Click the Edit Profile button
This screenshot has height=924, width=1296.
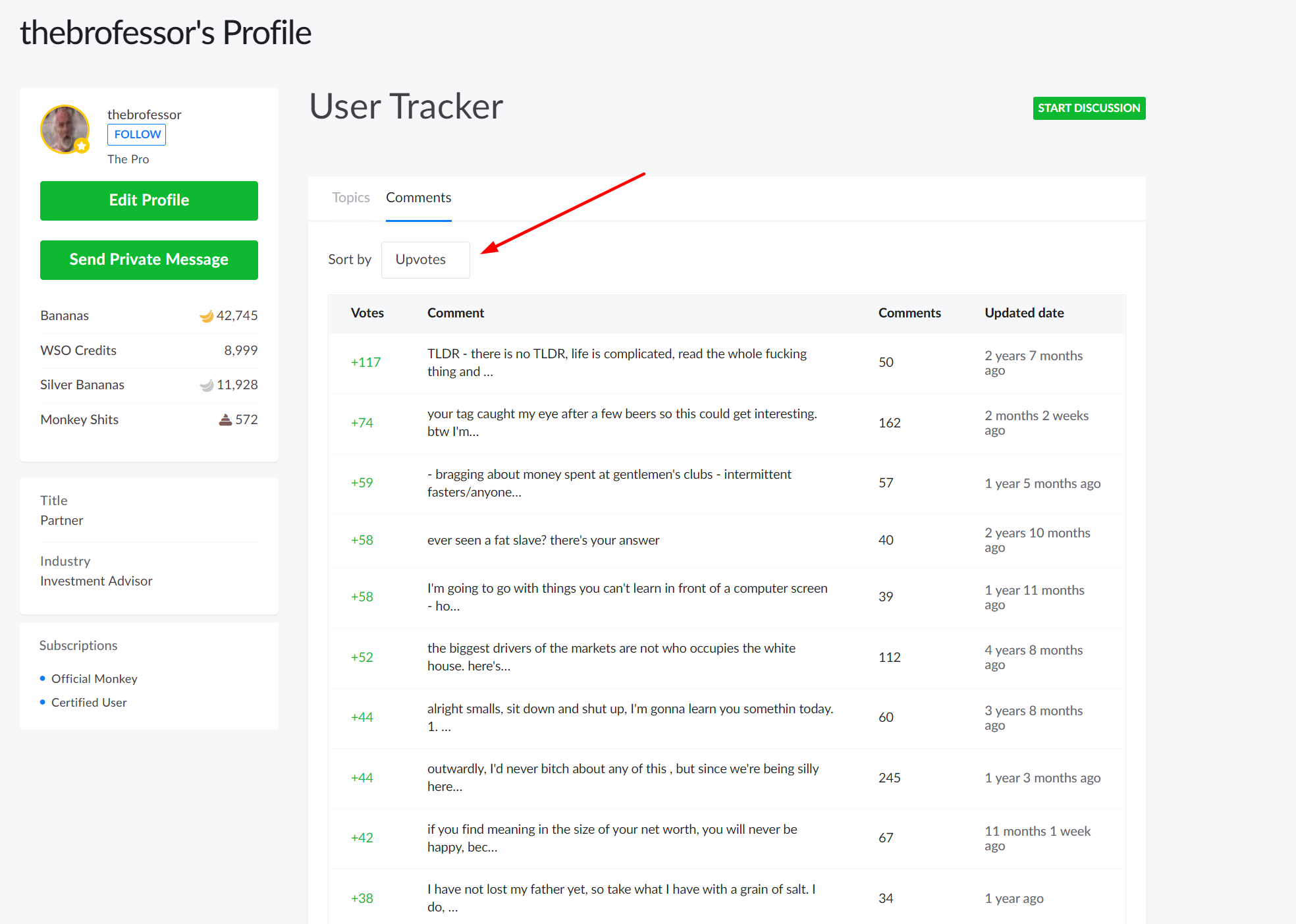pyautogui.click(x=149, y=200)
